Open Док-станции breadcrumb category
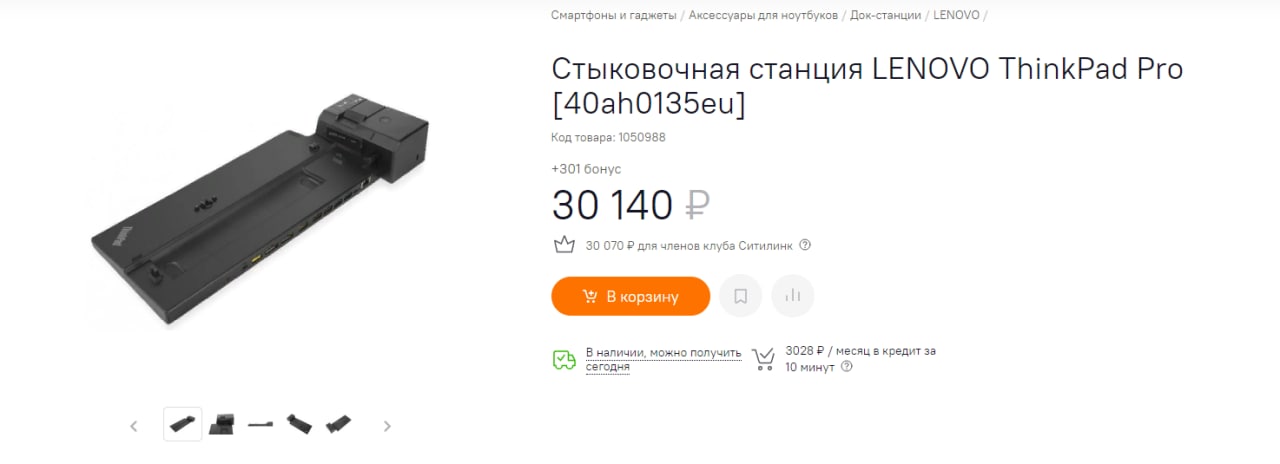Image resolution: width=1280 pixels, height=464 pixels. click(886, 15)
